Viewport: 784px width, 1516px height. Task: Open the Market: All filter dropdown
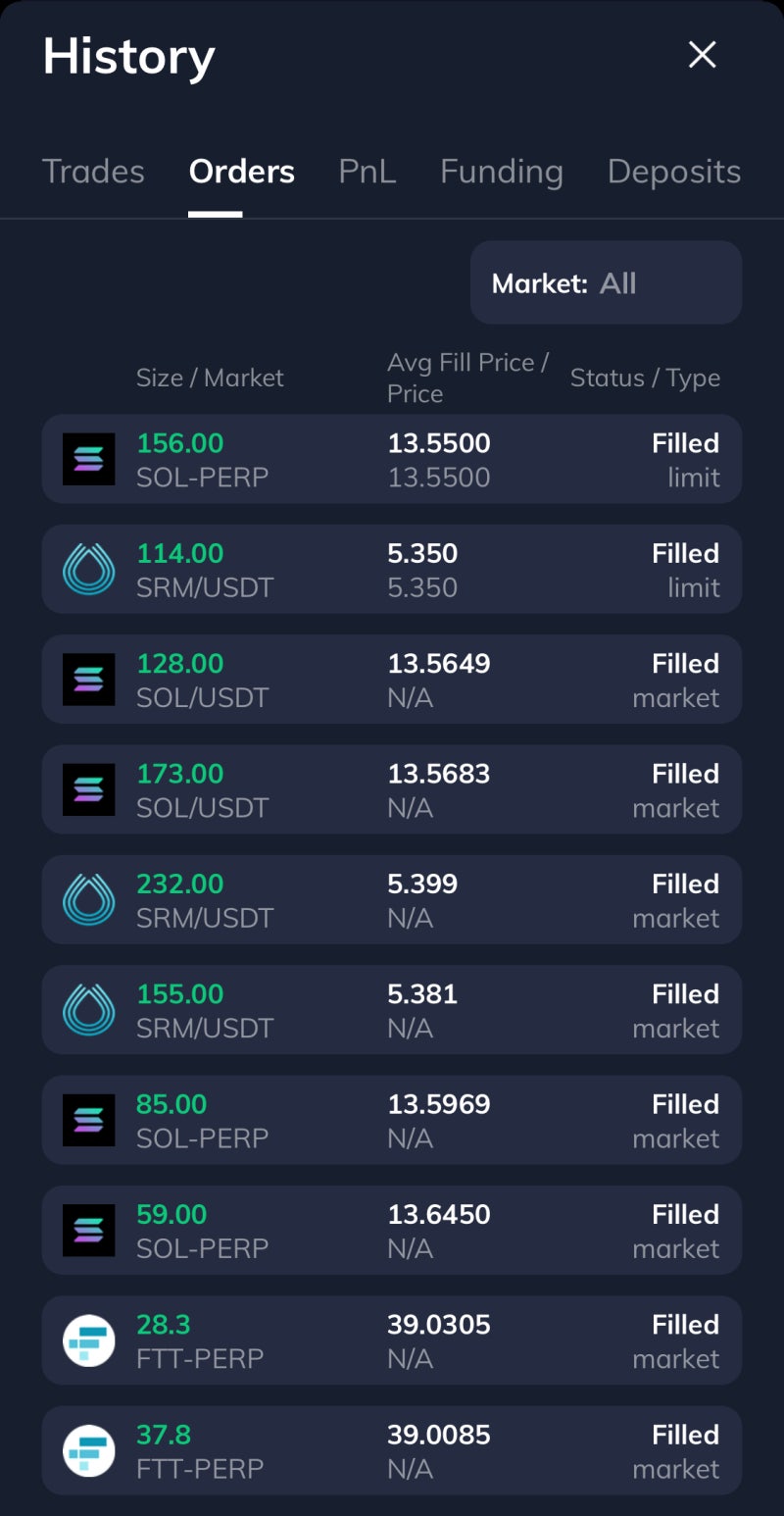pyautogui.click(x=606, y=283)
